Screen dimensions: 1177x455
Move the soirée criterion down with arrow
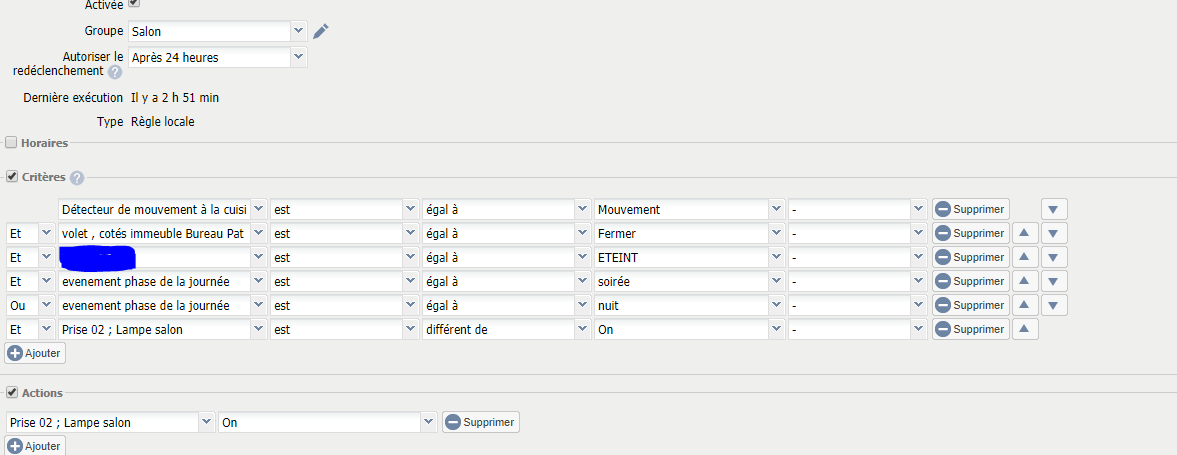click(1054, 282)
